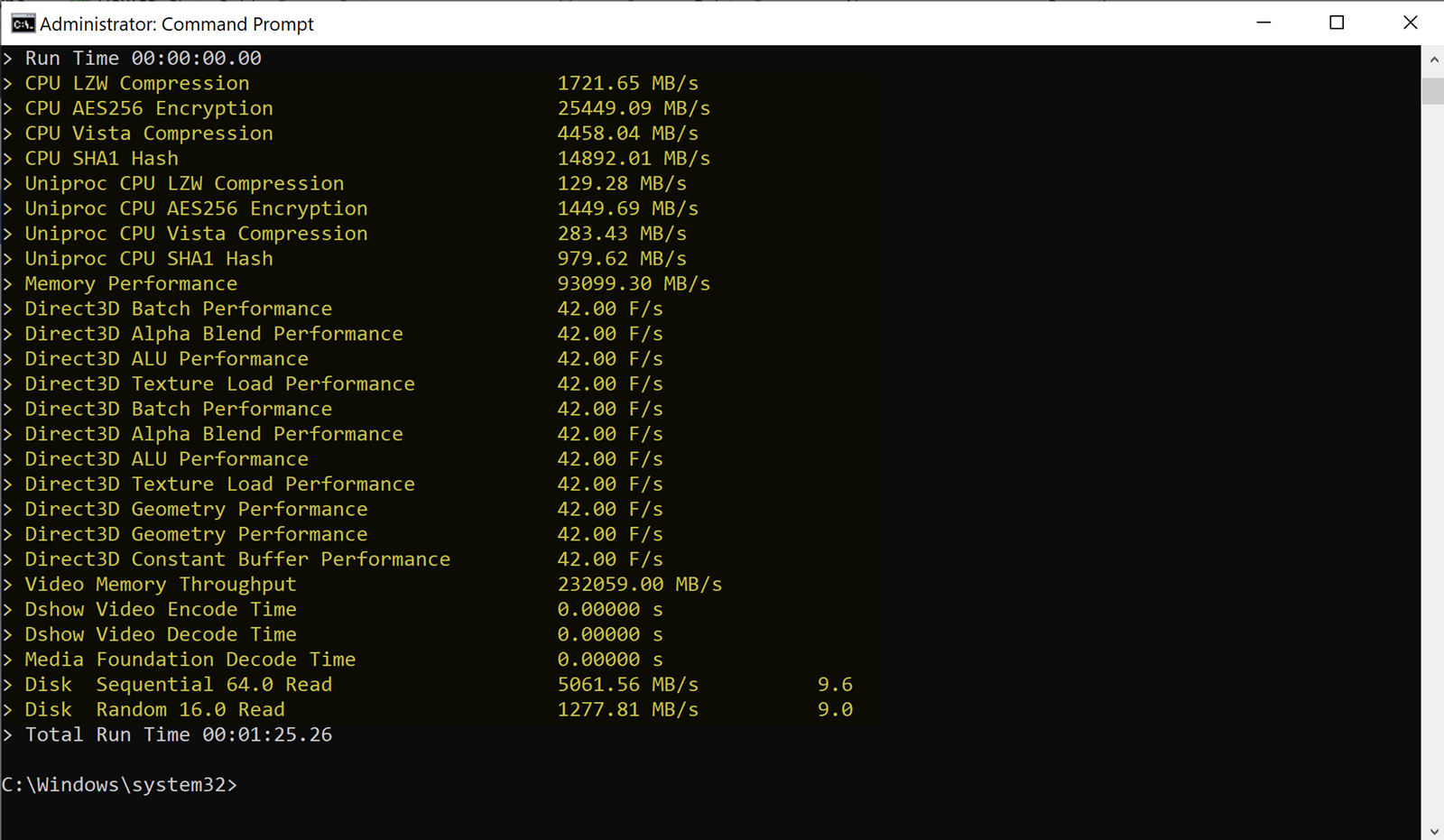Click the value '1721.65 MB/s'
The height and width of the screenshot is (840, 1444).
pyautogui.click(x=628, y=83)
